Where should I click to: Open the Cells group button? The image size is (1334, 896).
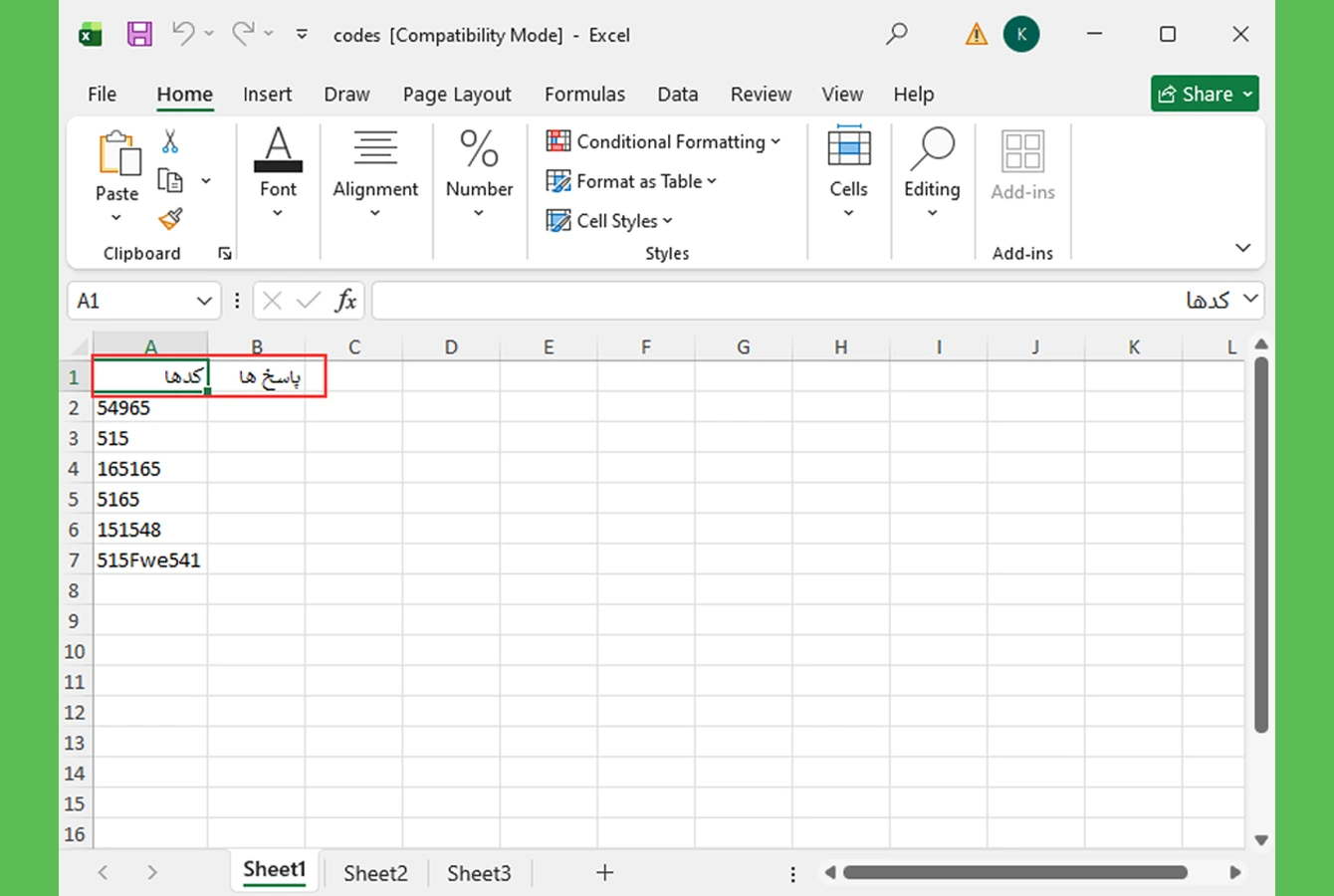click(x=849, y=174)
